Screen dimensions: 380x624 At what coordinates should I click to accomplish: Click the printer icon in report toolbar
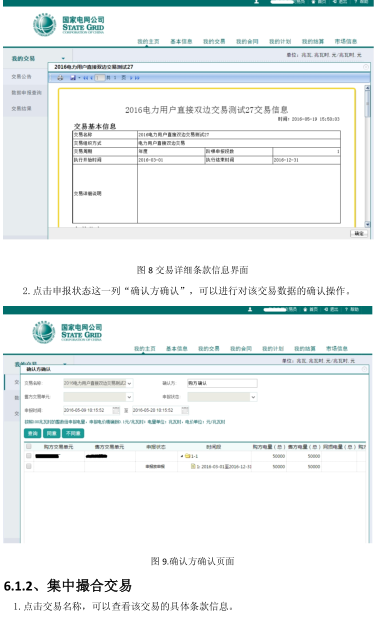tap(60, 78)
